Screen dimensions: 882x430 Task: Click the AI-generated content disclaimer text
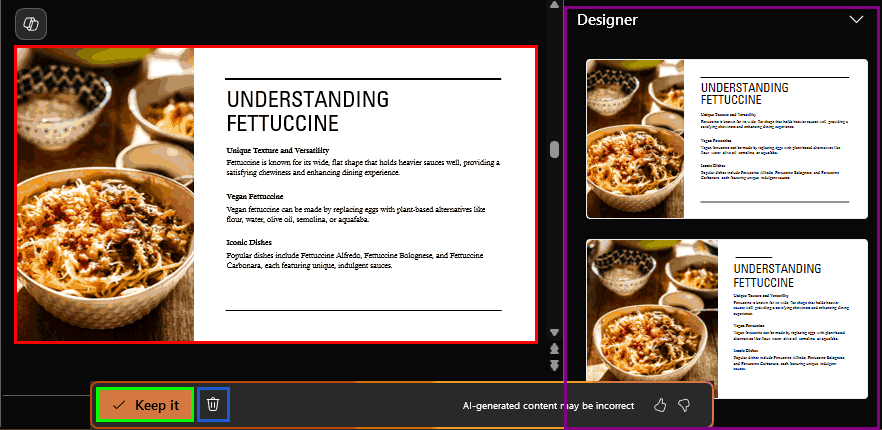[x=548, y=405]
